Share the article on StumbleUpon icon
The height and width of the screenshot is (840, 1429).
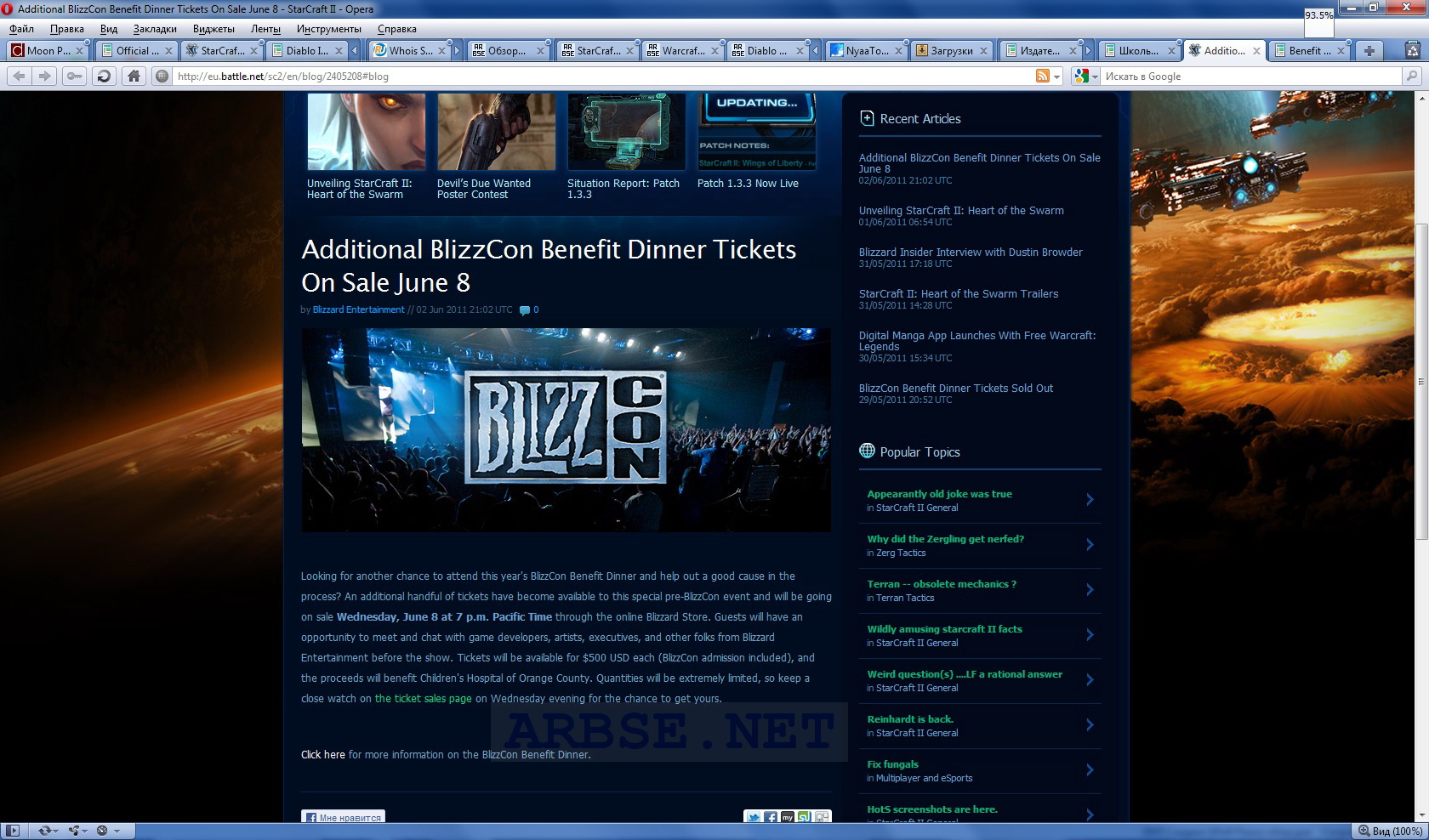[x=805, y=817]
